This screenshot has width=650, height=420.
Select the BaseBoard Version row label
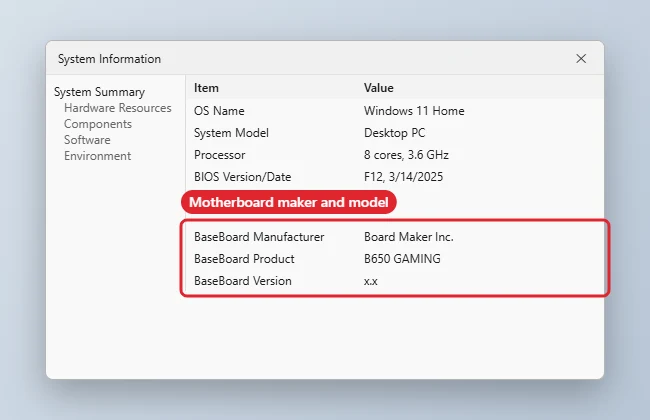243,281
